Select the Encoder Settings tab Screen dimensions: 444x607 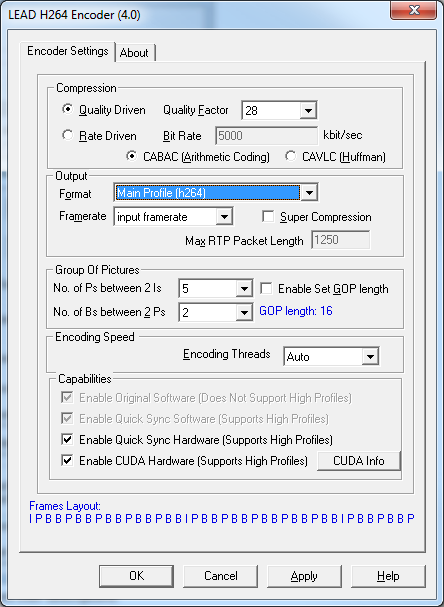tap(68, 51)
